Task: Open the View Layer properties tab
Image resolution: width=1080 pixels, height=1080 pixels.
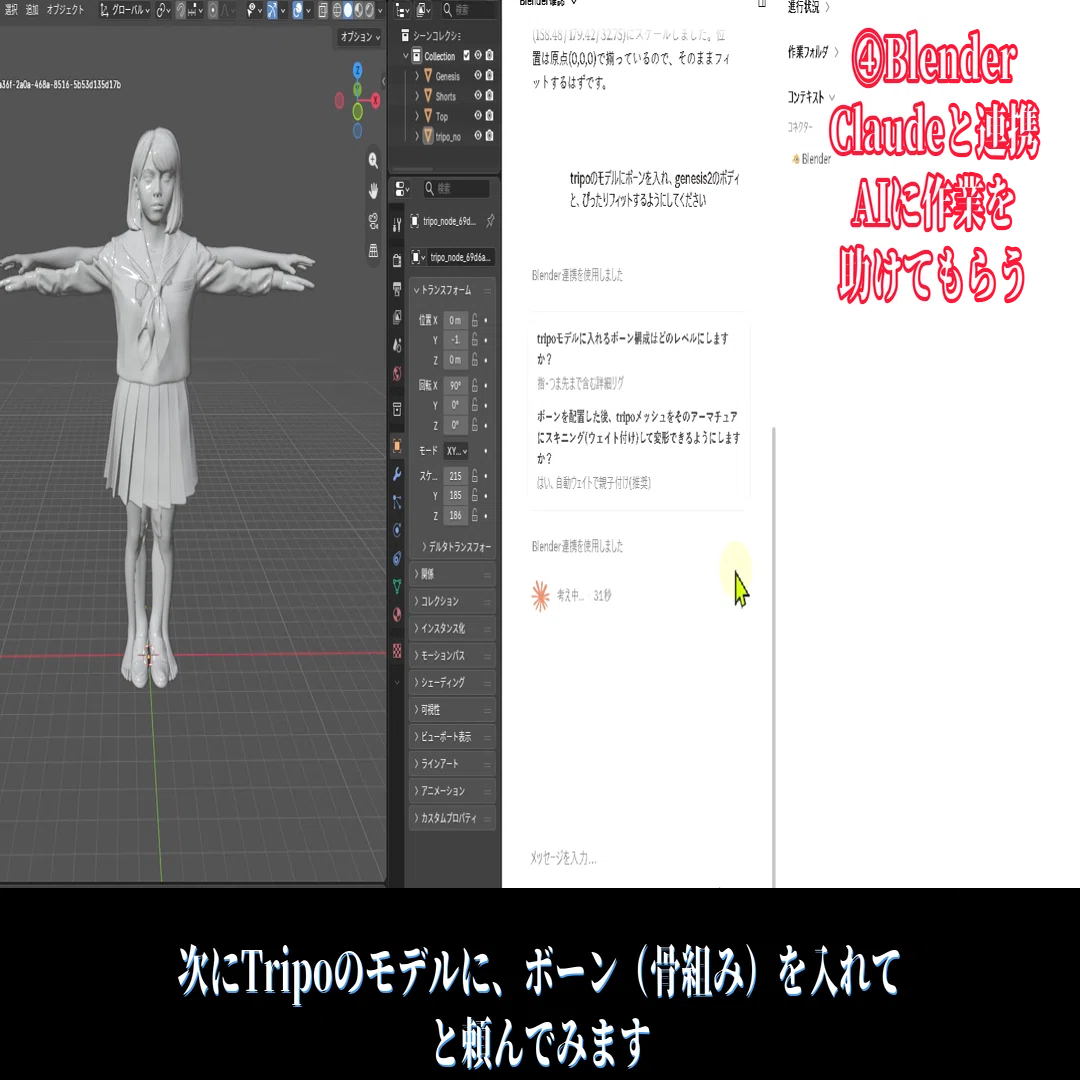Action: click(x=397, y=317)
